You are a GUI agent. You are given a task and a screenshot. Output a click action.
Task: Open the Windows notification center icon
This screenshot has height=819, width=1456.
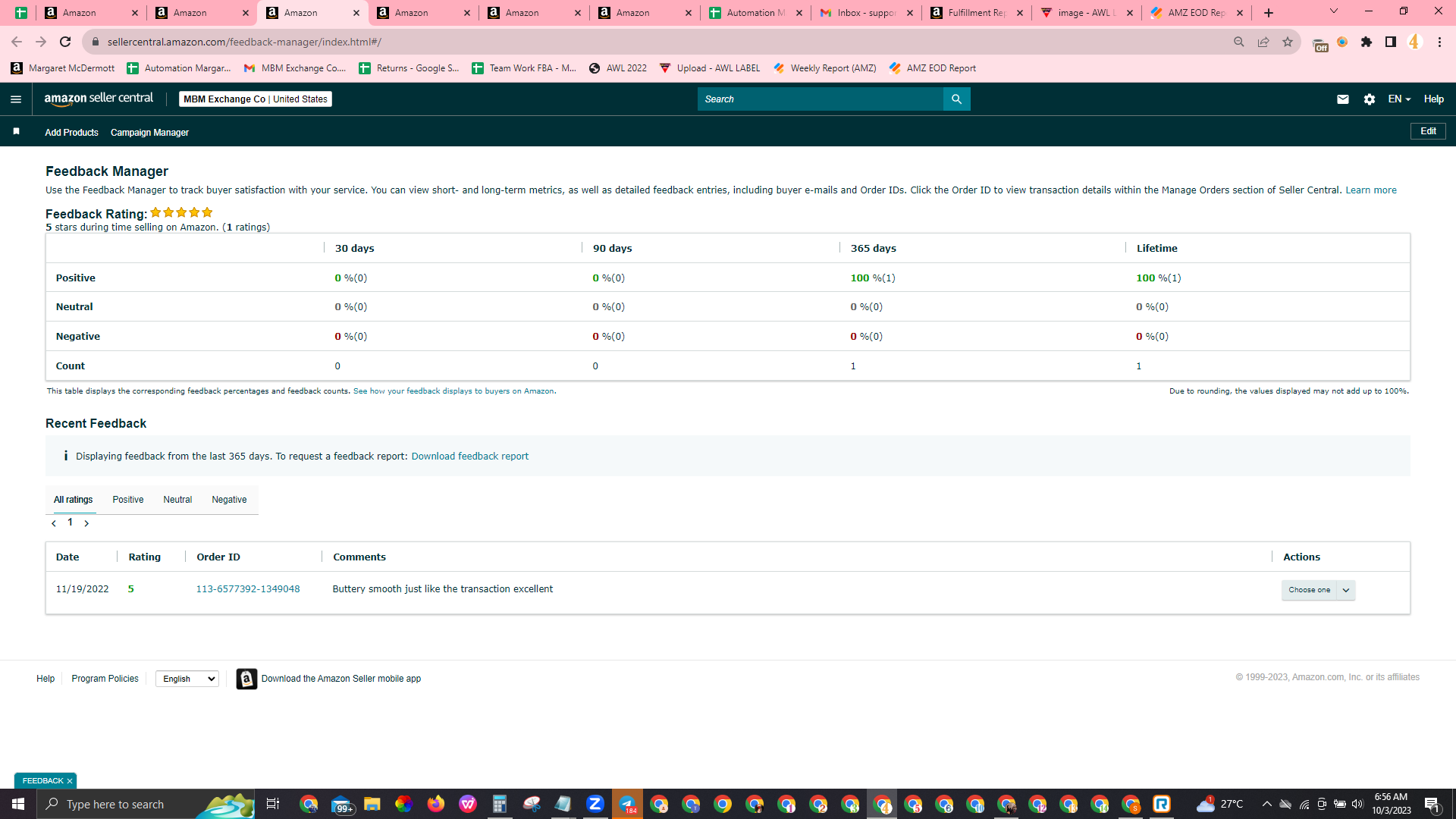click(x=1432, y=804)
